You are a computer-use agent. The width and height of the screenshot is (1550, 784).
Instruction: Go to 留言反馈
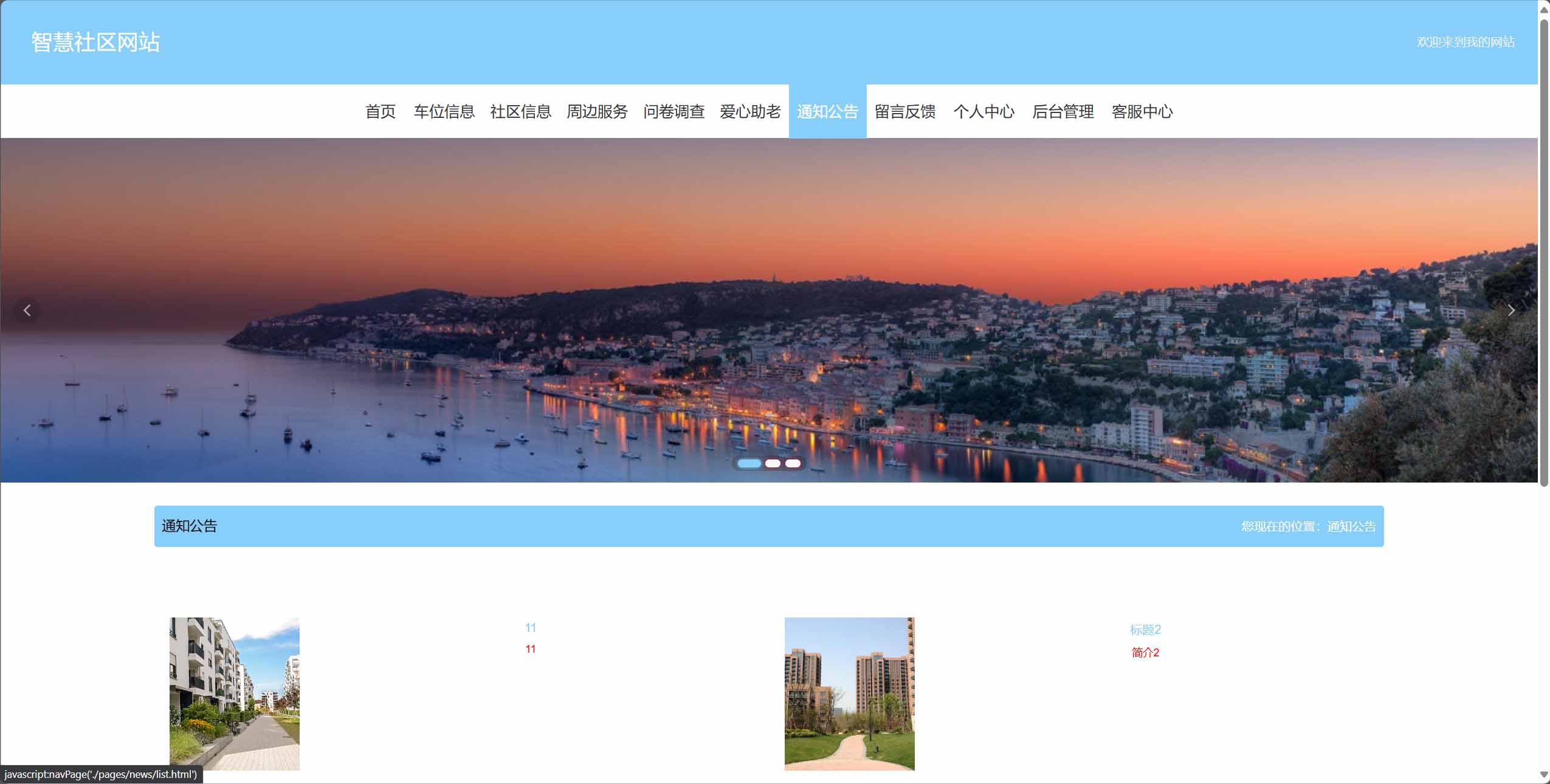point(905,111)
